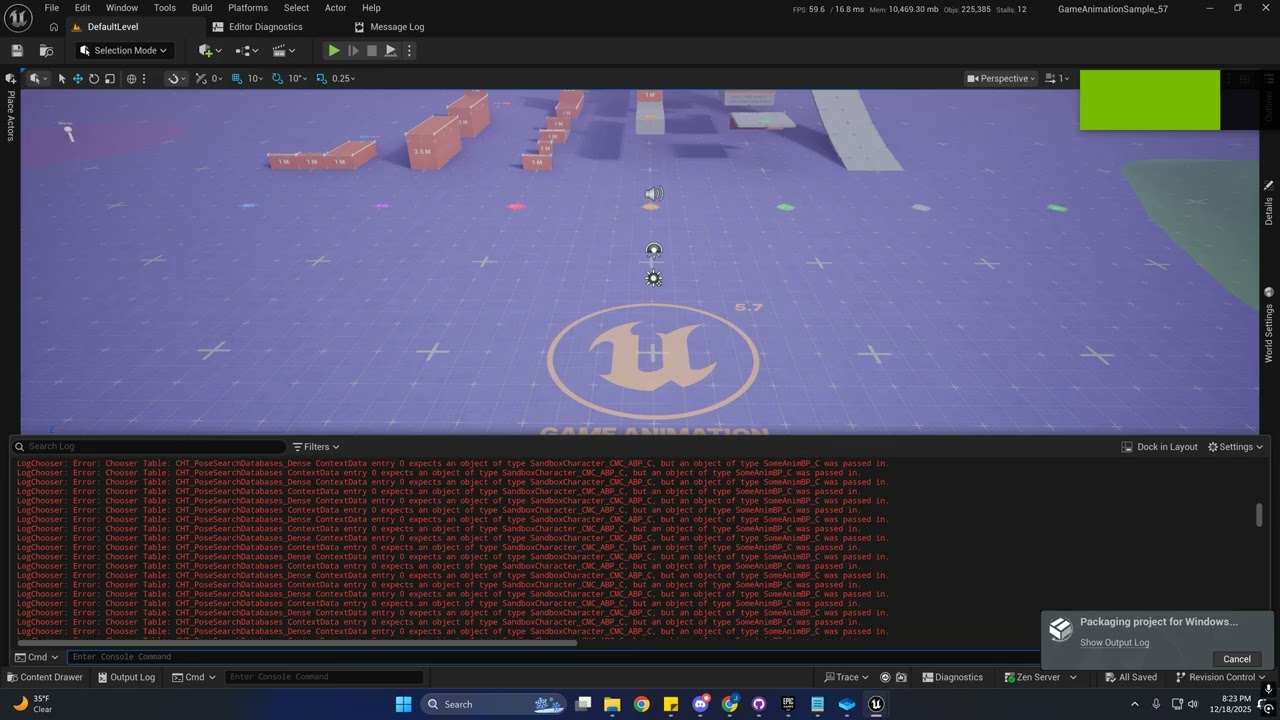Open the Place Actors side panel
Viewport: 1280px width, 720px height.
tap(11, 108)
